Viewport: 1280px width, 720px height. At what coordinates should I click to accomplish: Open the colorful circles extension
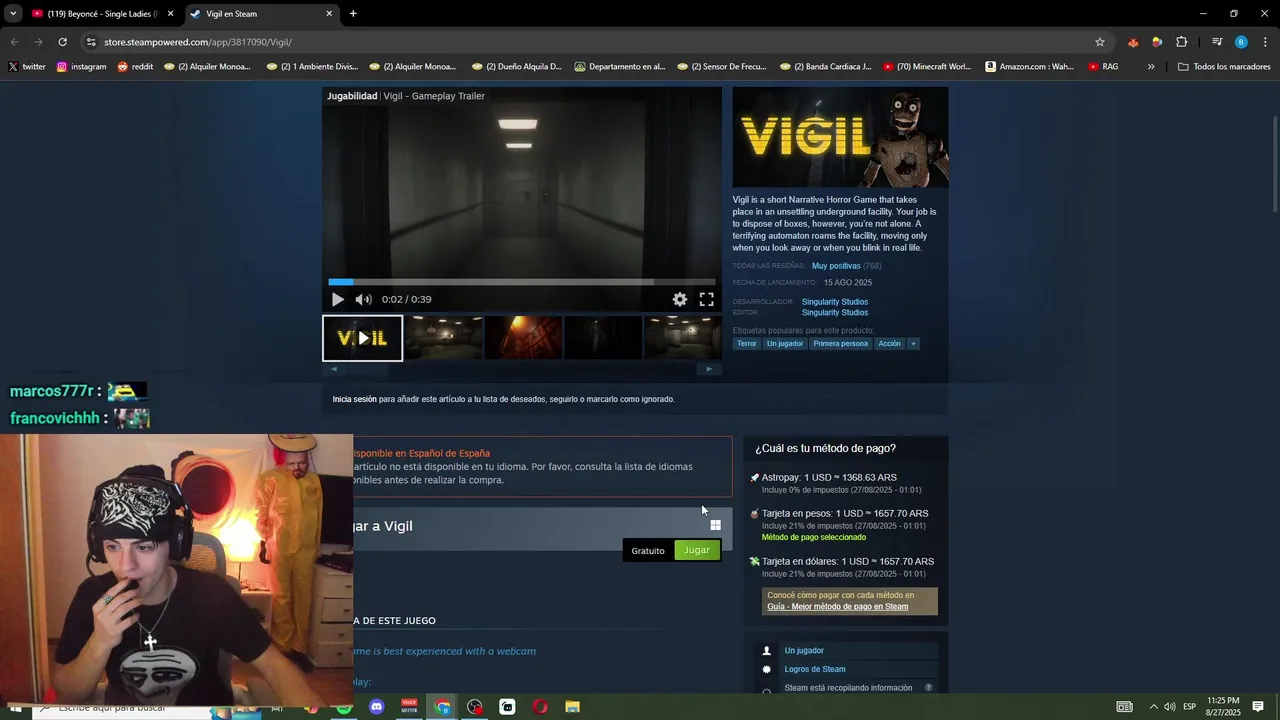point(1157,42)
